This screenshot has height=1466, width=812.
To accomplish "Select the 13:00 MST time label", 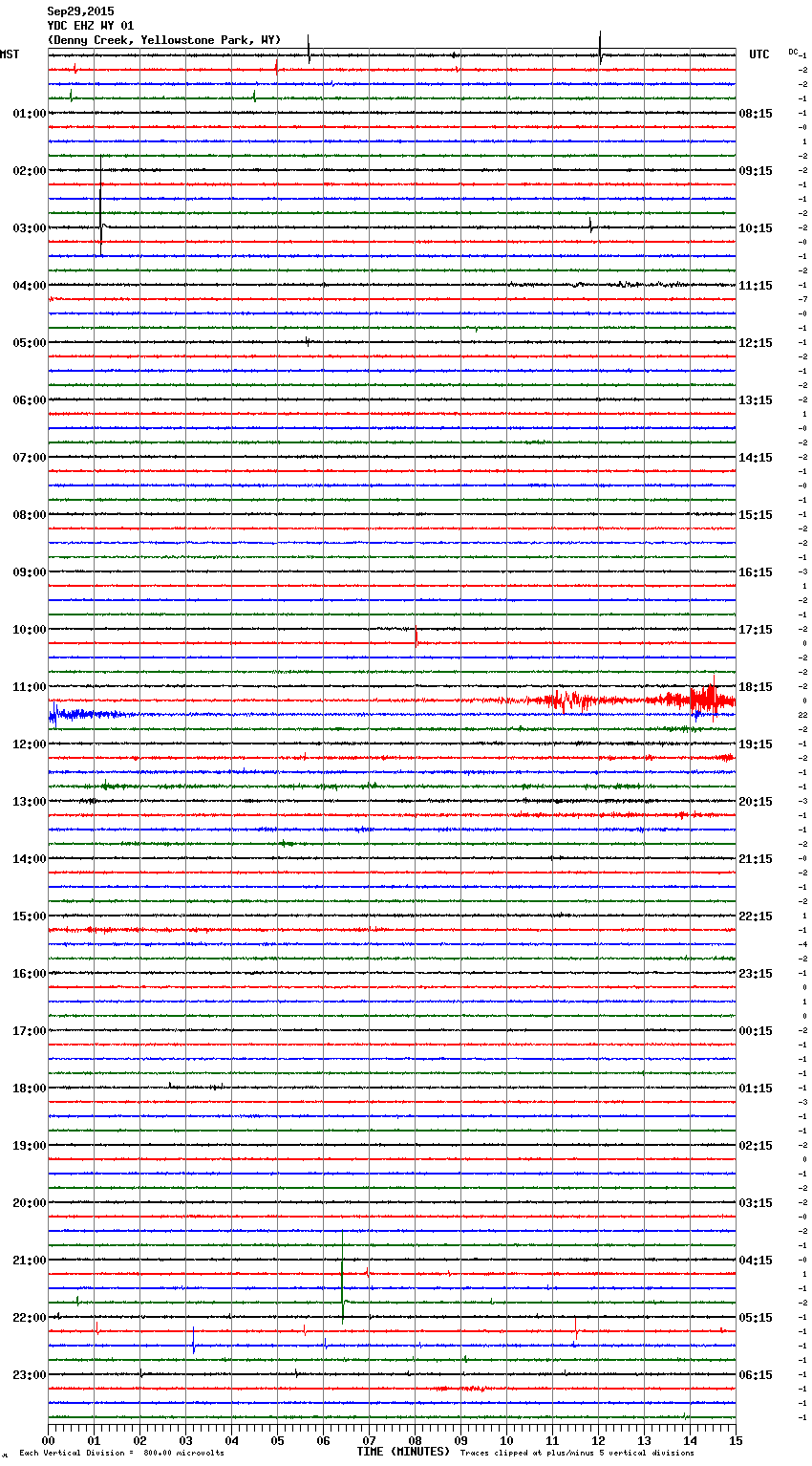I will click(x=30, y=802).
